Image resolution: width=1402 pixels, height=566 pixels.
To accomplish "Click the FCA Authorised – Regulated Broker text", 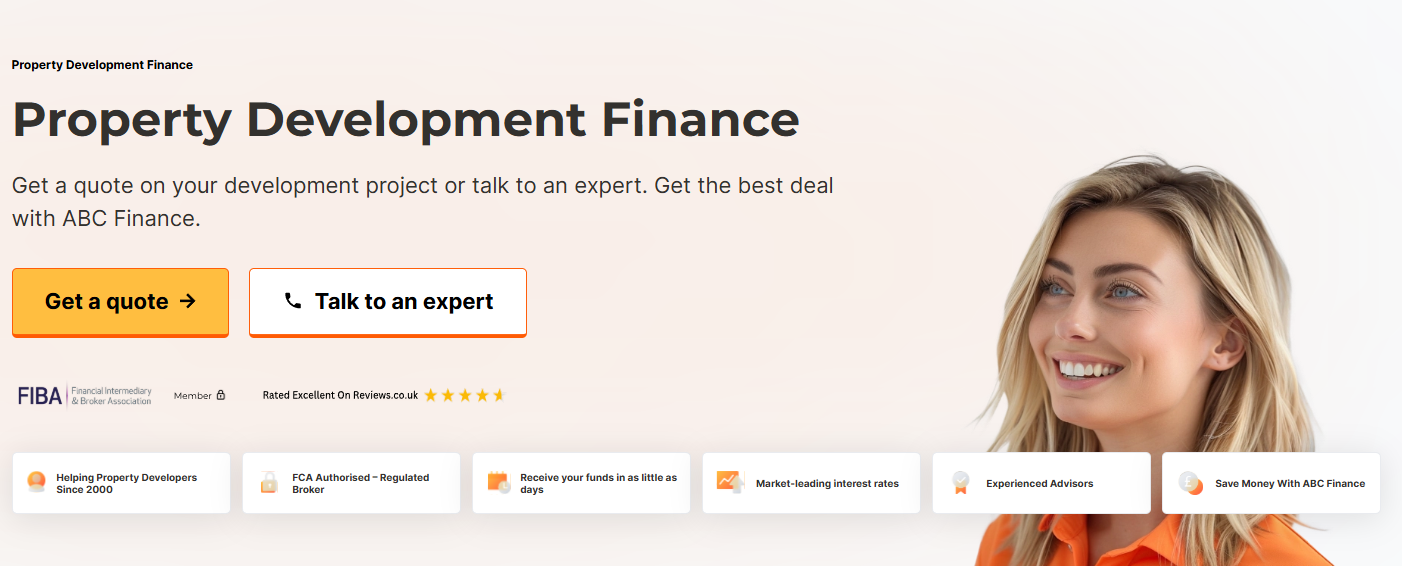I will 361,484.
